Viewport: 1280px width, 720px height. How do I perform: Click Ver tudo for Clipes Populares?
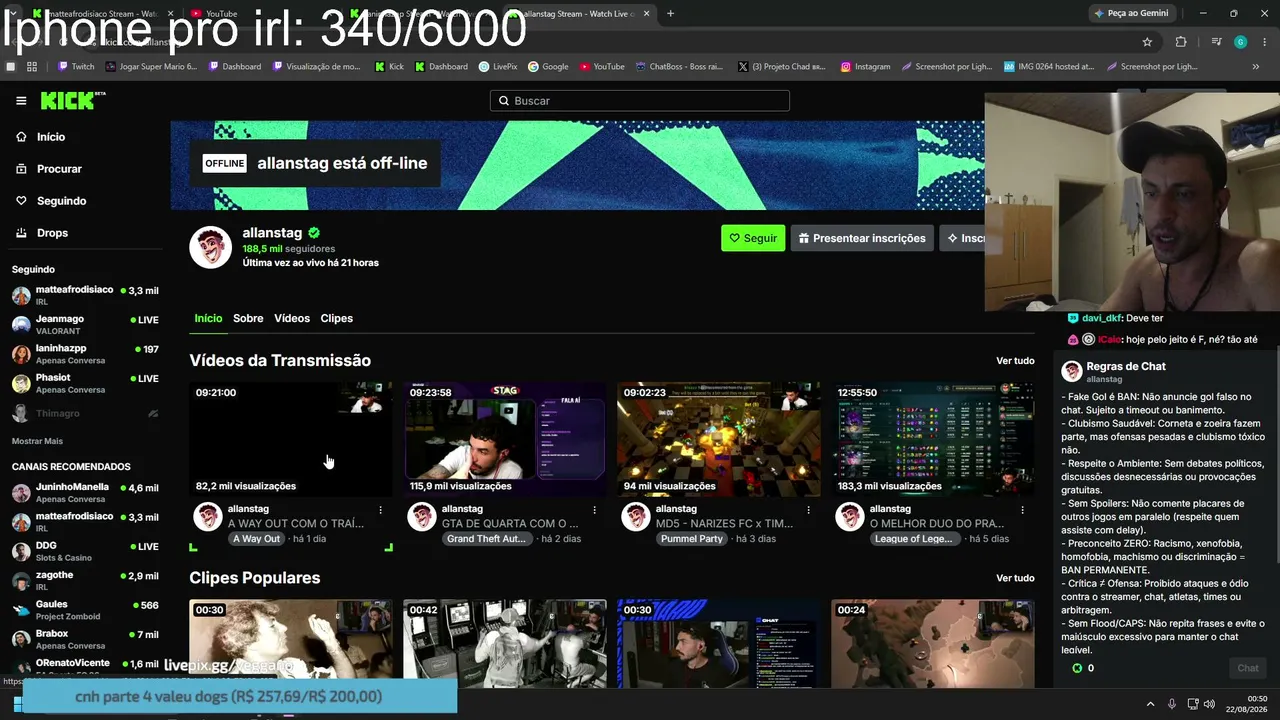point(1015,578)
